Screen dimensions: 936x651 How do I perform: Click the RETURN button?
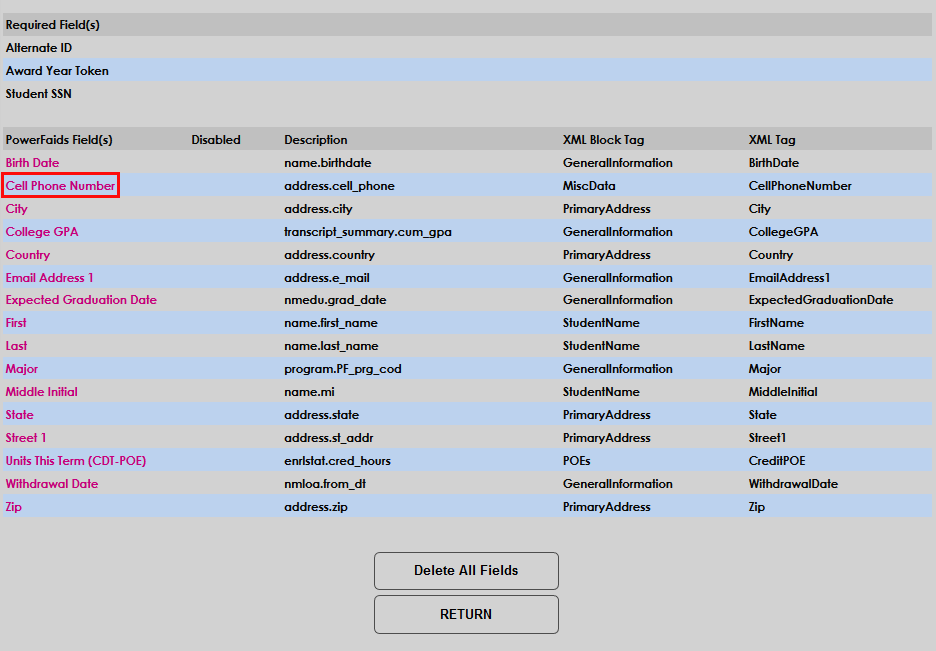(466, 614)
